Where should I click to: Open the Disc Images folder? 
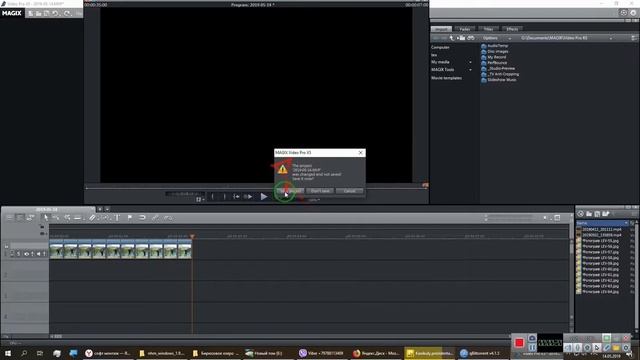click(x=495, y=51)
